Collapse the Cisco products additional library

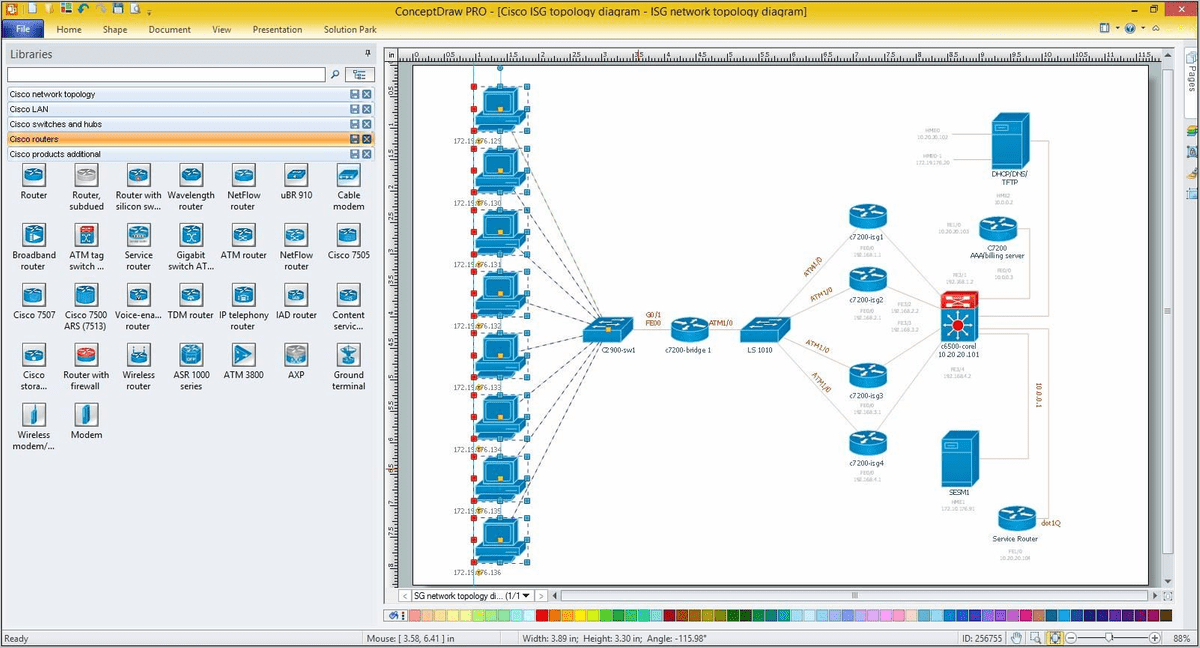pos(355,154)
